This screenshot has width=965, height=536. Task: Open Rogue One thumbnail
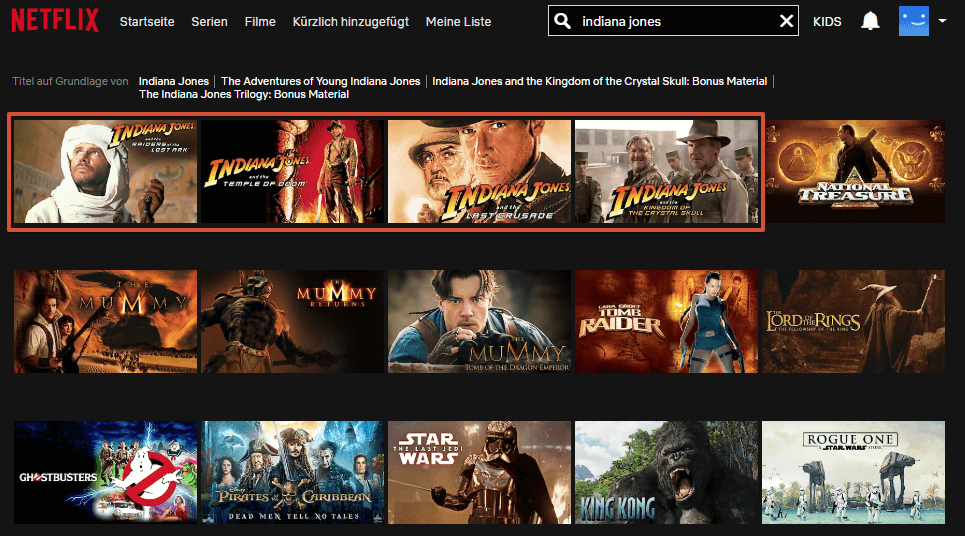(854, 472)
